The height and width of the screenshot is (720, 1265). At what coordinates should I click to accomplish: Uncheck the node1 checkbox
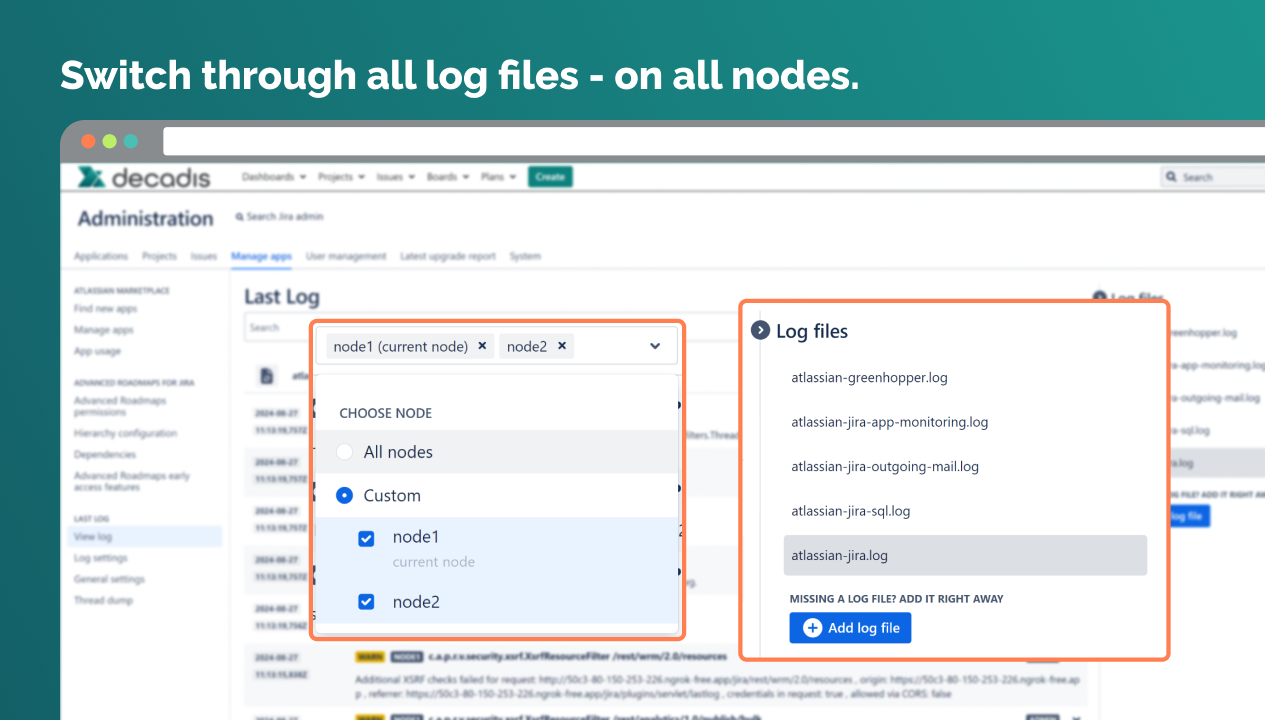pos(366,539)
